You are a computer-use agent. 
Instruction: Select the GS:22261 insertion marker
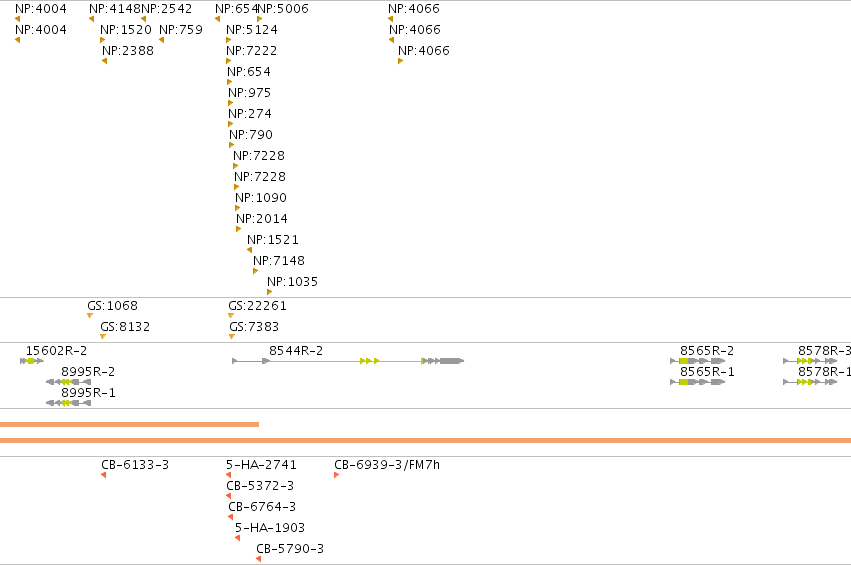pos(231,316)
